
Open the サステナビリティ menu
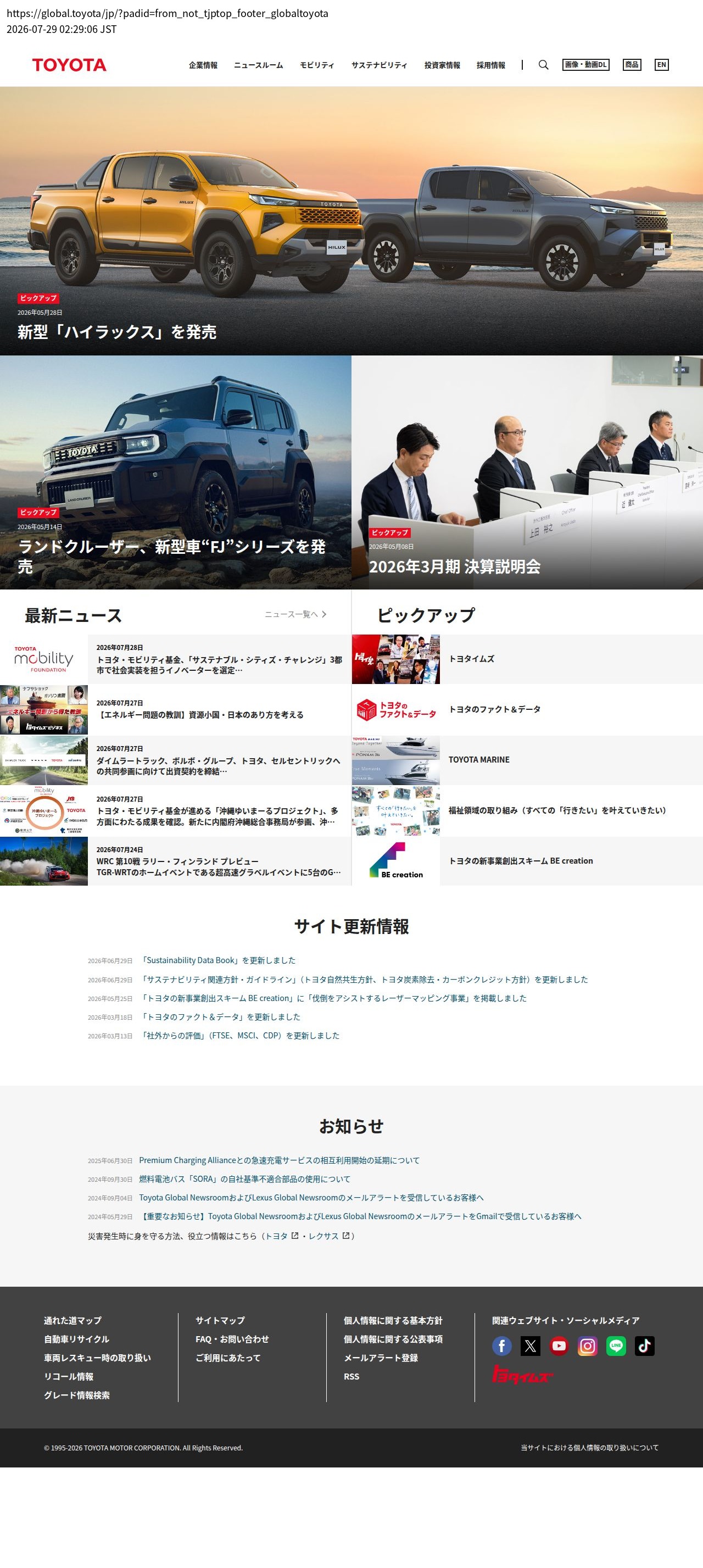click(379, 65)
